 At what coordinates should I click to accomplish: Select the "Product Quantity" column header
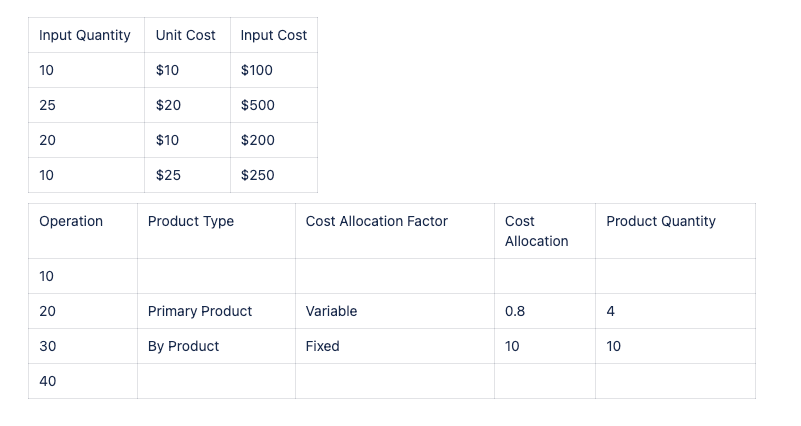click(661, 221)
